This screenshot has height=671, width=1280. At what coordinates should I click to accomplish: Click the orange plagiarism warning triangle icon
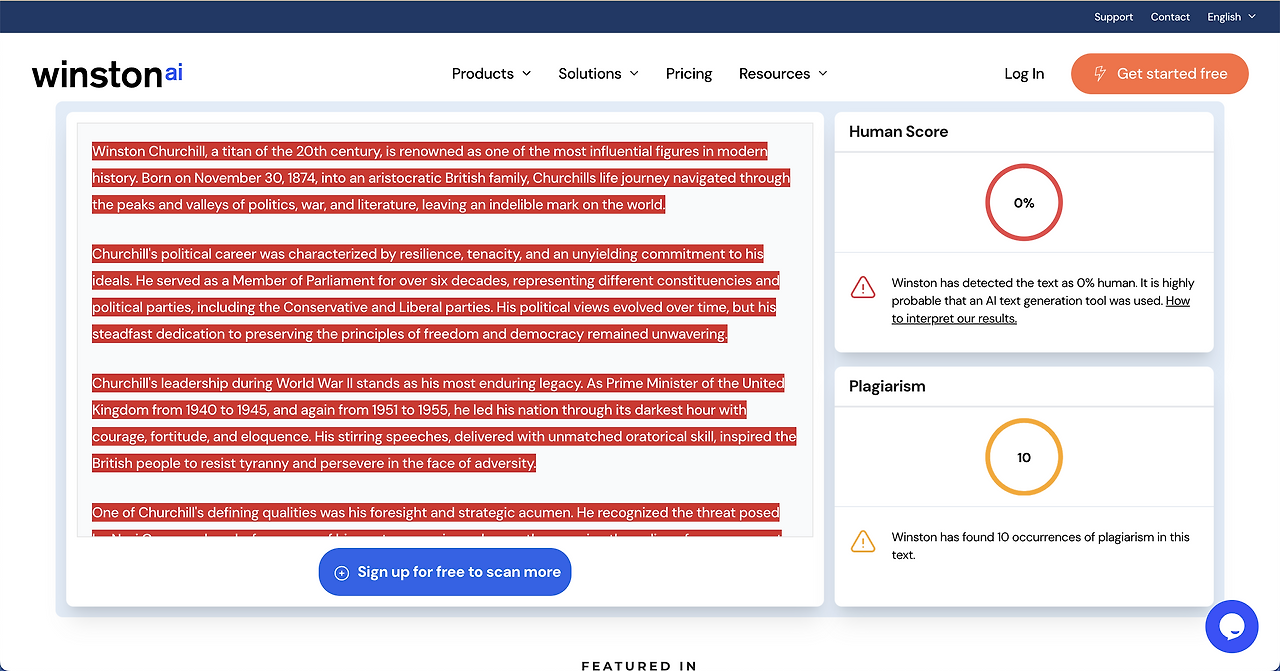click(x=863, y=542)
